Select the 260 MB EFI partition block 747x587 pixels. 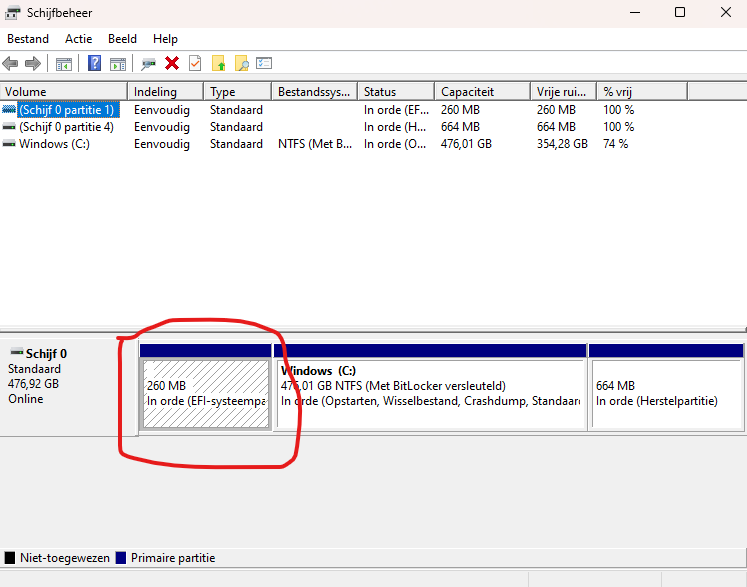coord(206,393)
